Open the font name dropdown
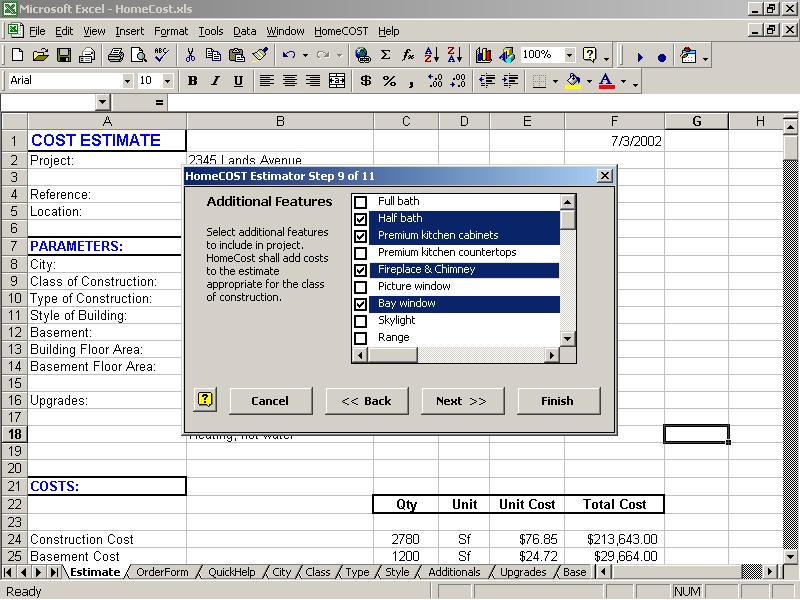This screenshot has width=800, height=600. (x=127, y=81)
